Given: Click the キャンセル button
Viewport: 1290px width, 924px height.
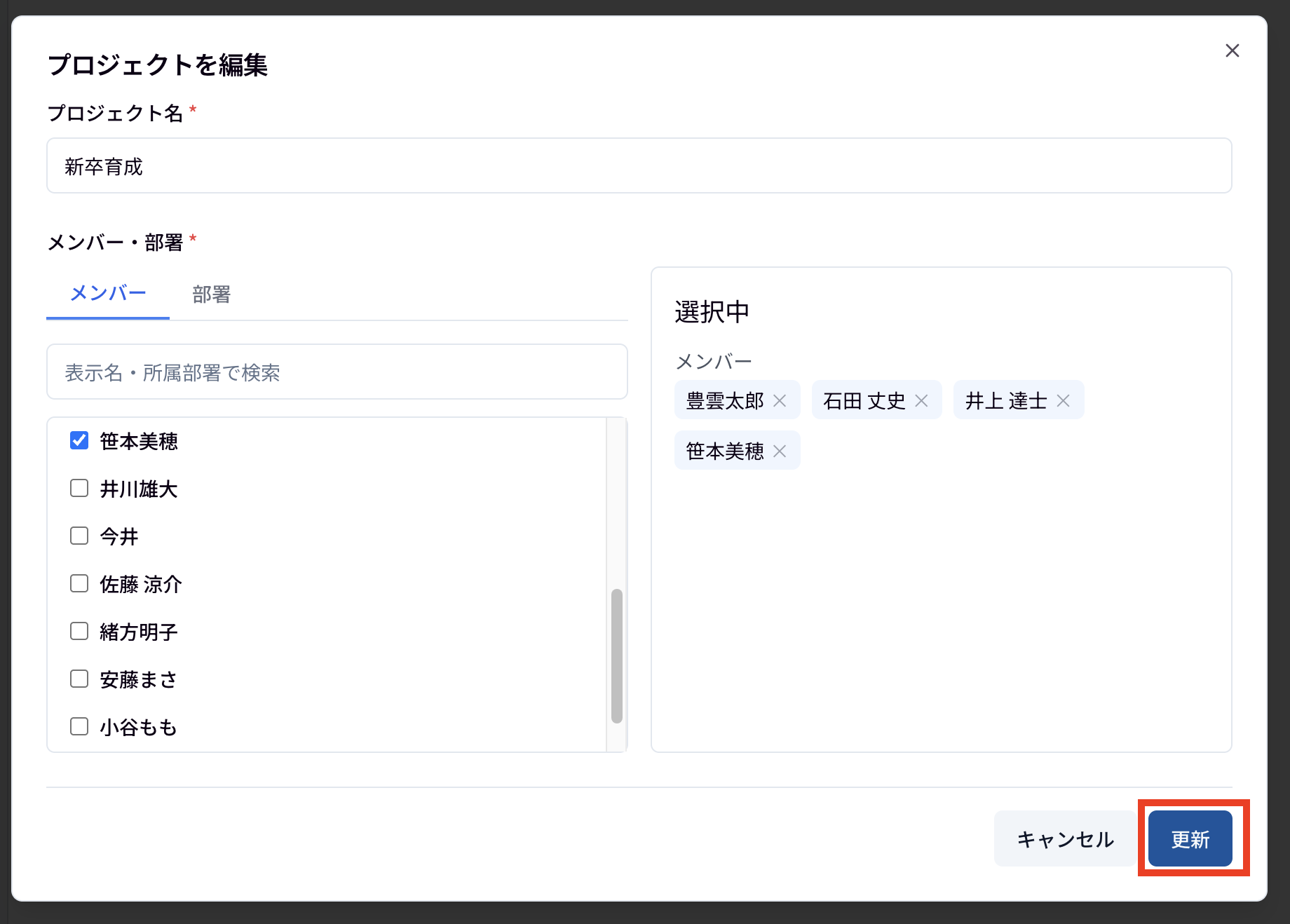Looking at the screenshot, I should point(1066,838).
